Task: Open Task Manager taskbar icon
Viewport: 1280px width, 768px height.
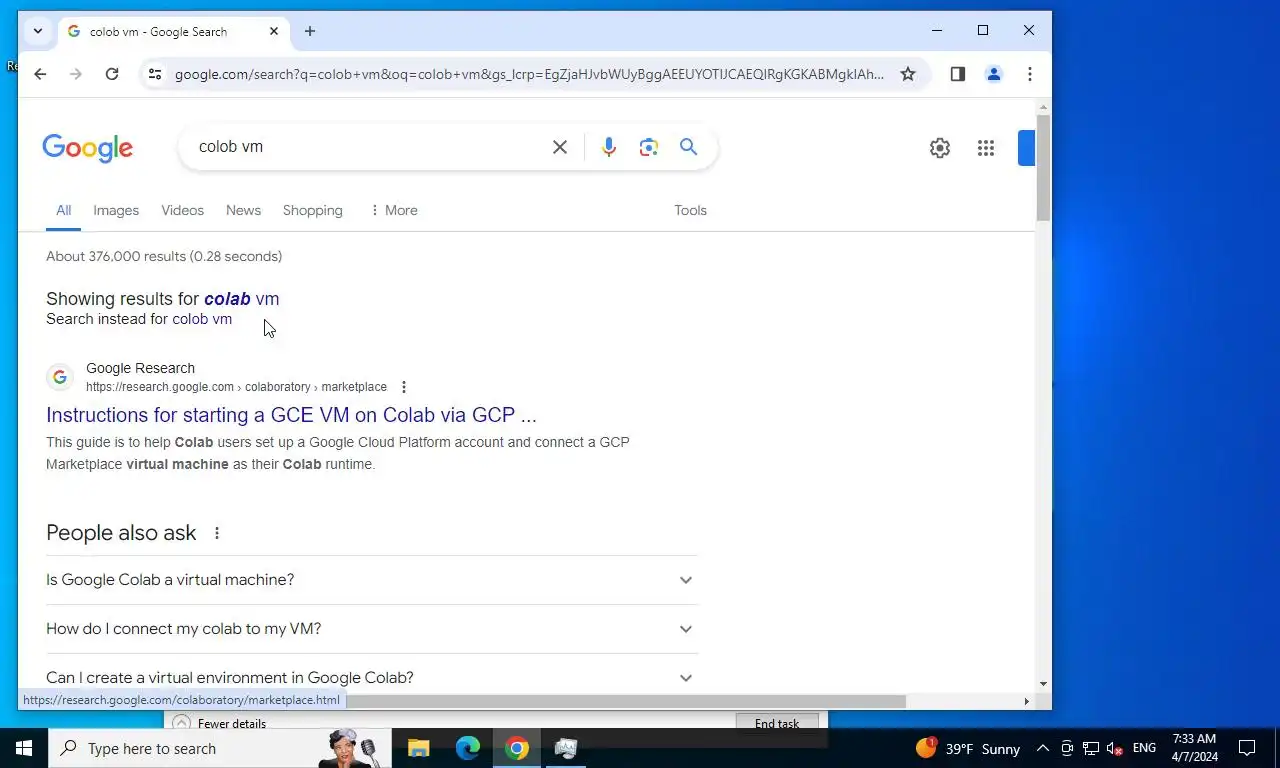Action: 566,748
